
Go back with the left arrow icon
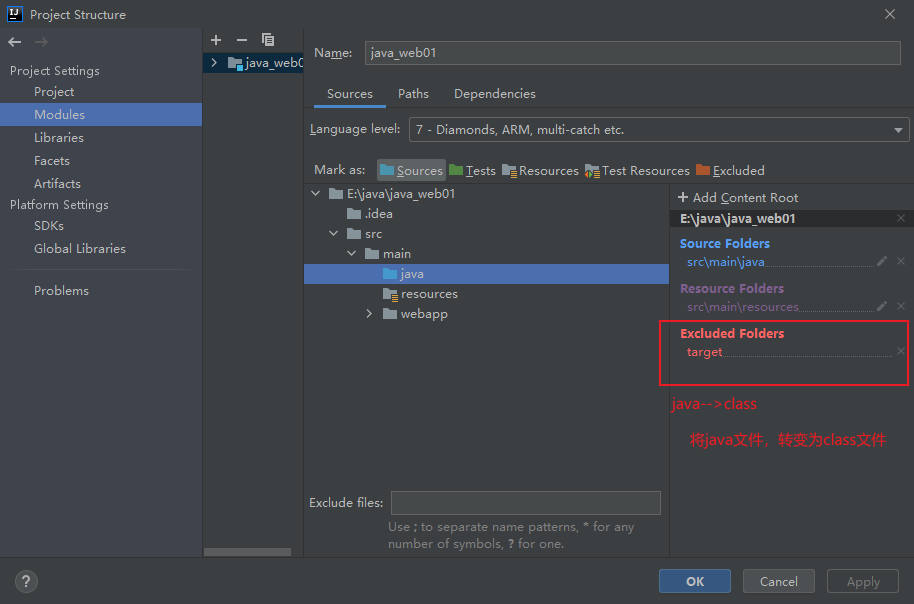pos(15,42)
